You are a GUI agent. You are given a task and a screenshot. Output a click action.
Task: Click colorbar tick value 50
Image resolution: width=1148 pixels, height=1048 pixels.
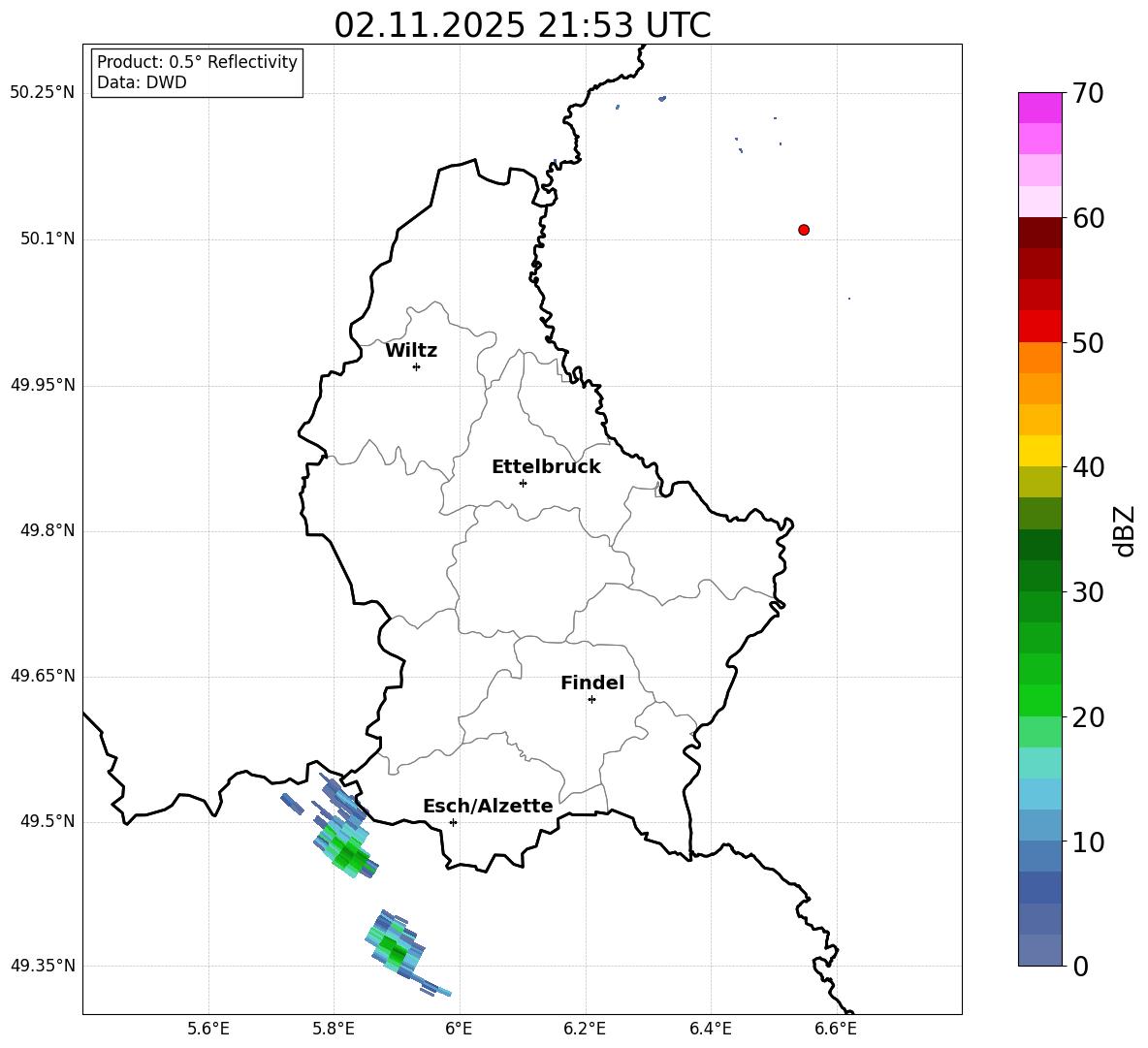click(x=1088, y=343)
